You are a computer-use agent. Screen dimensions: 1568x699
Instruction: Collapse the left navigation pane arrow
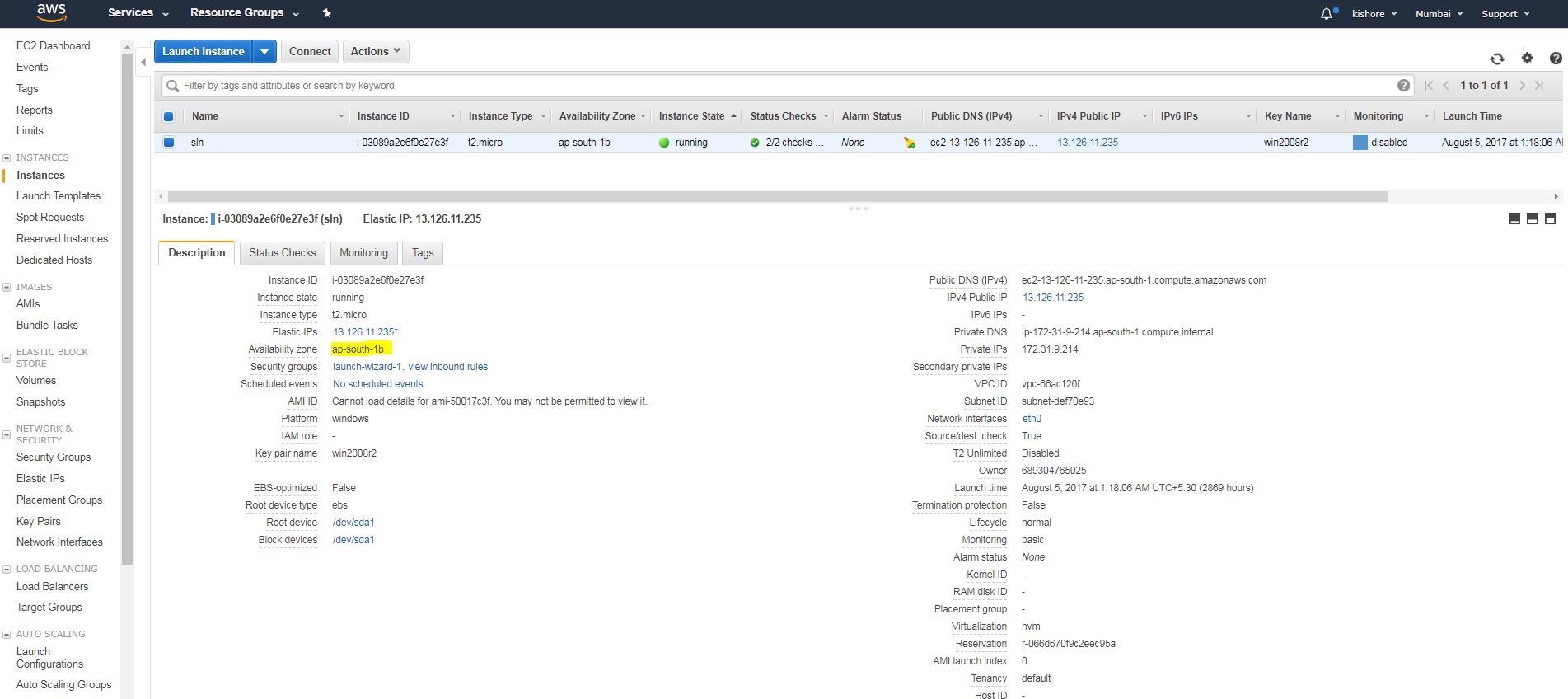[x=143, y=62]
